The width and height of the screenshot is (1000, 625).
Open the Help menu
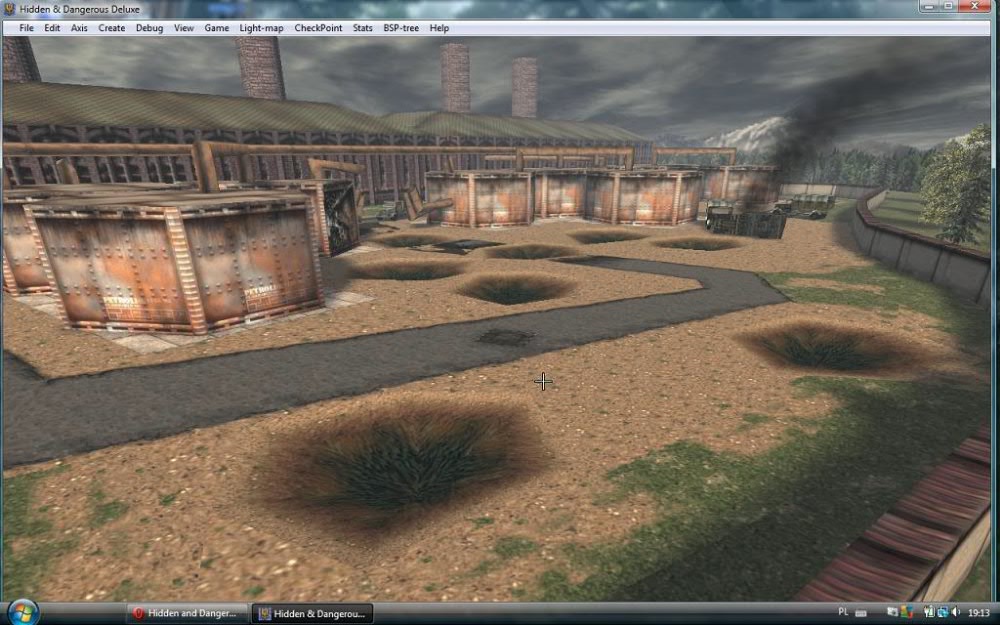pos(439,28)
